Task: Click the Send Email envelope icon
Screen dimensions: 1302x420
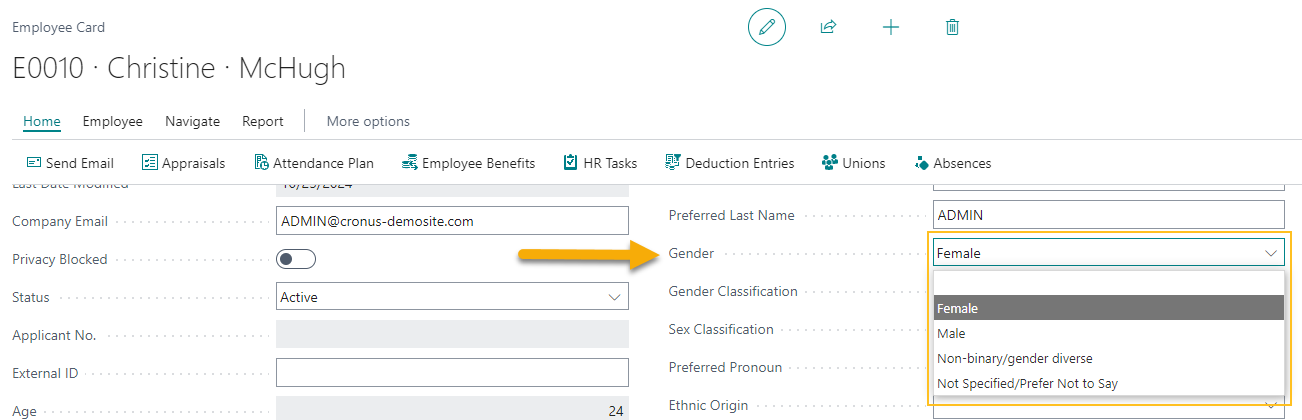Action: point(34,163)
